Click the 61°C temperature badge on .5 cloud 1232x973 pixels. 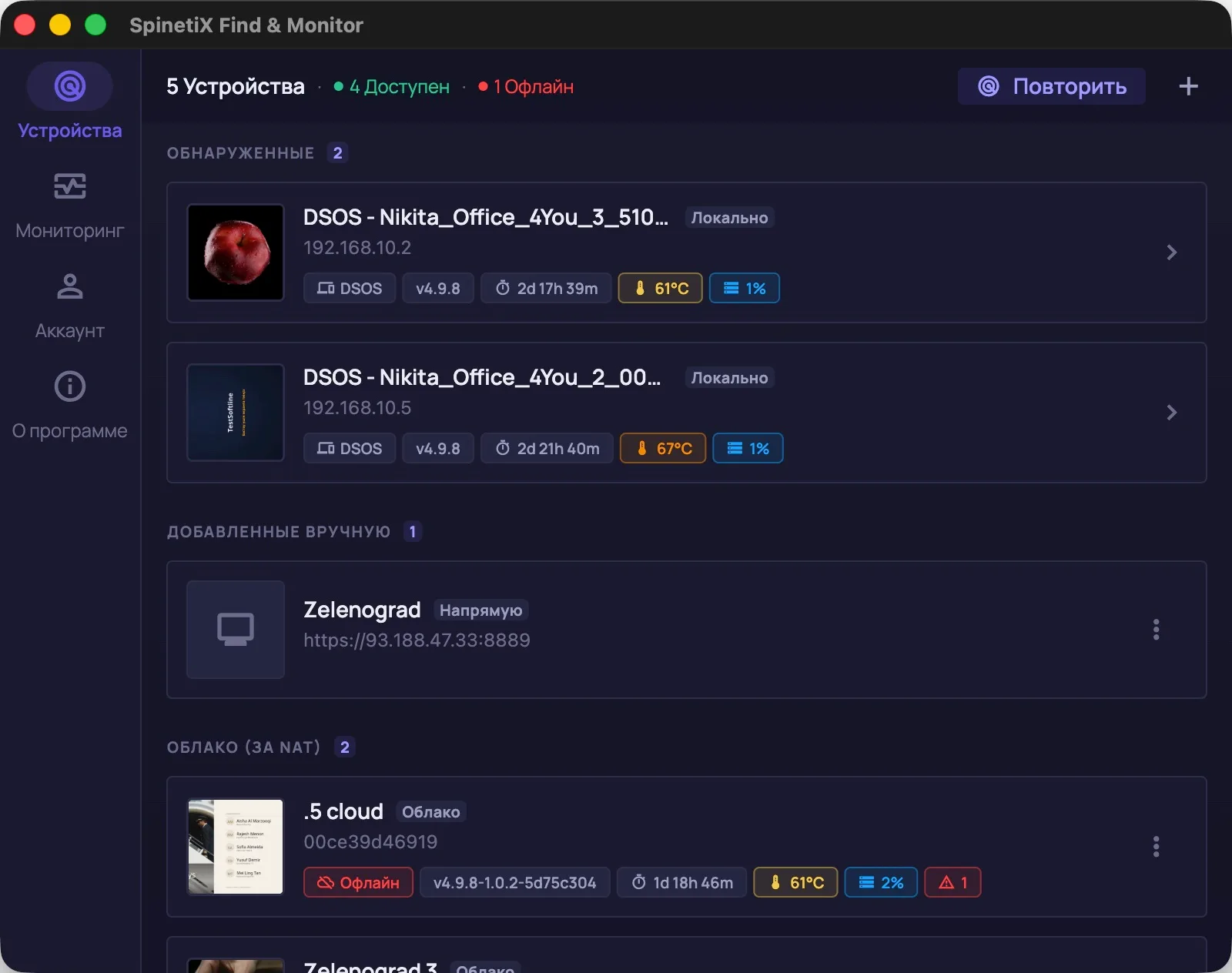(x=795, y=883)
